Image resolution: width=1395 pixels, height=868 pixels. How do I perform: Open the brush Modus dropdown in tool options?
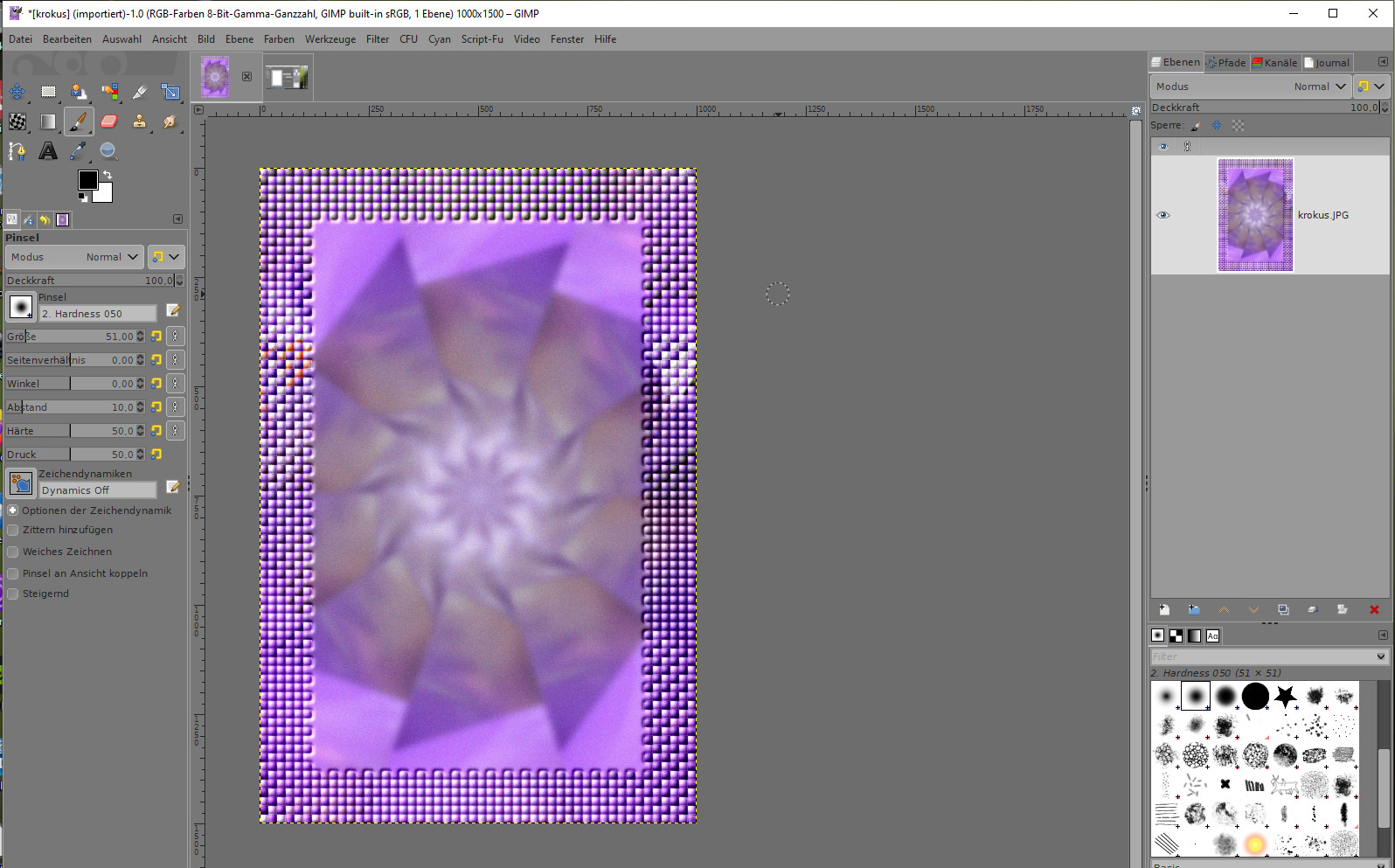pyautogui.click(x=74, y=257)
